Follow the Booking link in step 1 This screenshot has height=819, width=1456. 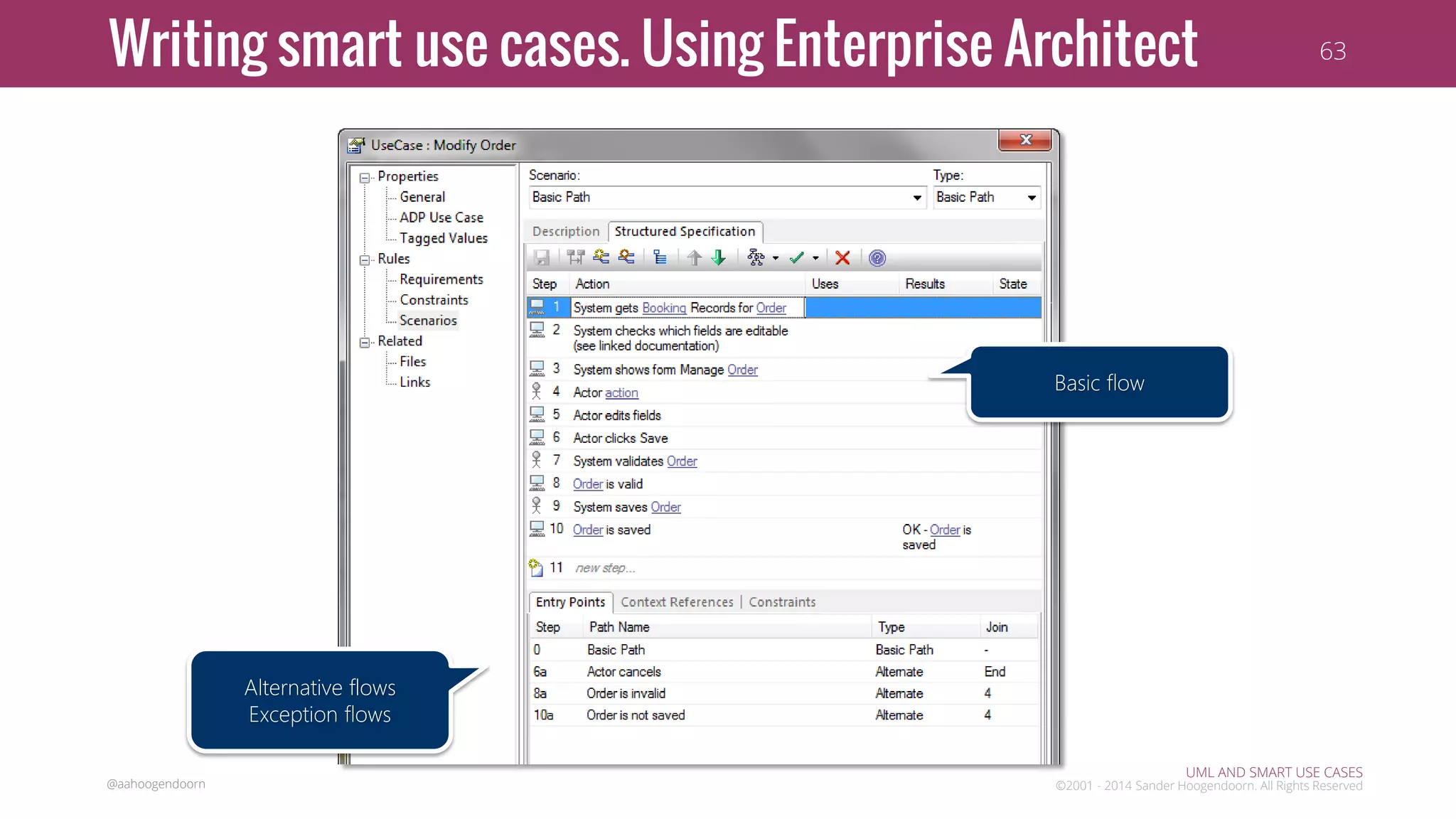click(x=664, y=308)
